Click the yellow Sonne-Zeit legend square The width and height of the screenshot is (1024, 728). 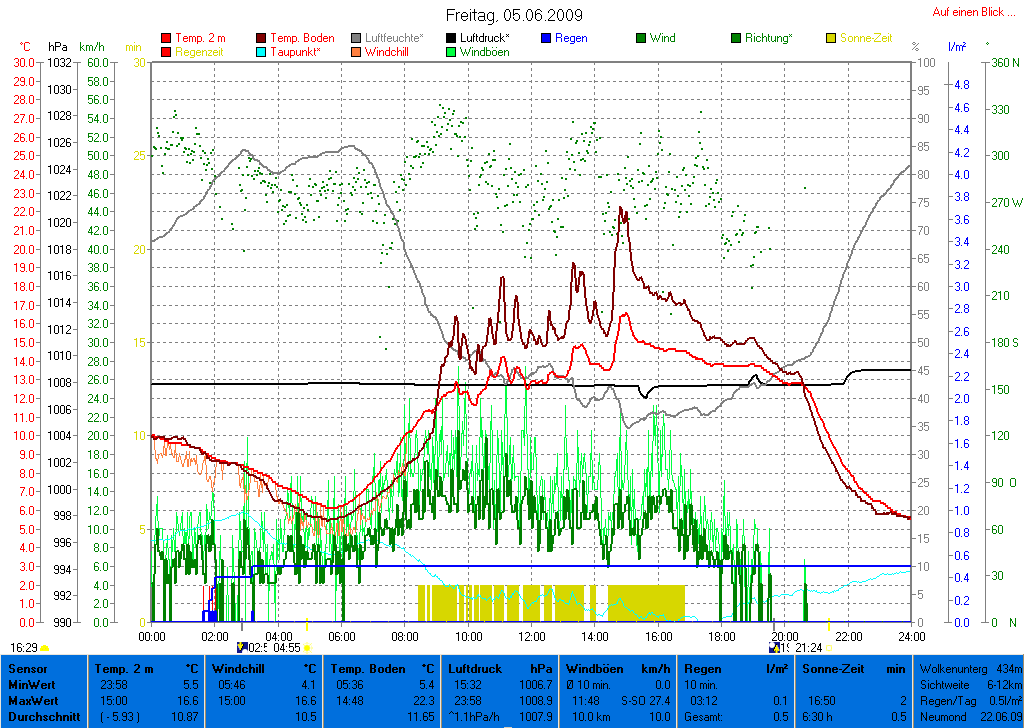click(x=832, y=39)
